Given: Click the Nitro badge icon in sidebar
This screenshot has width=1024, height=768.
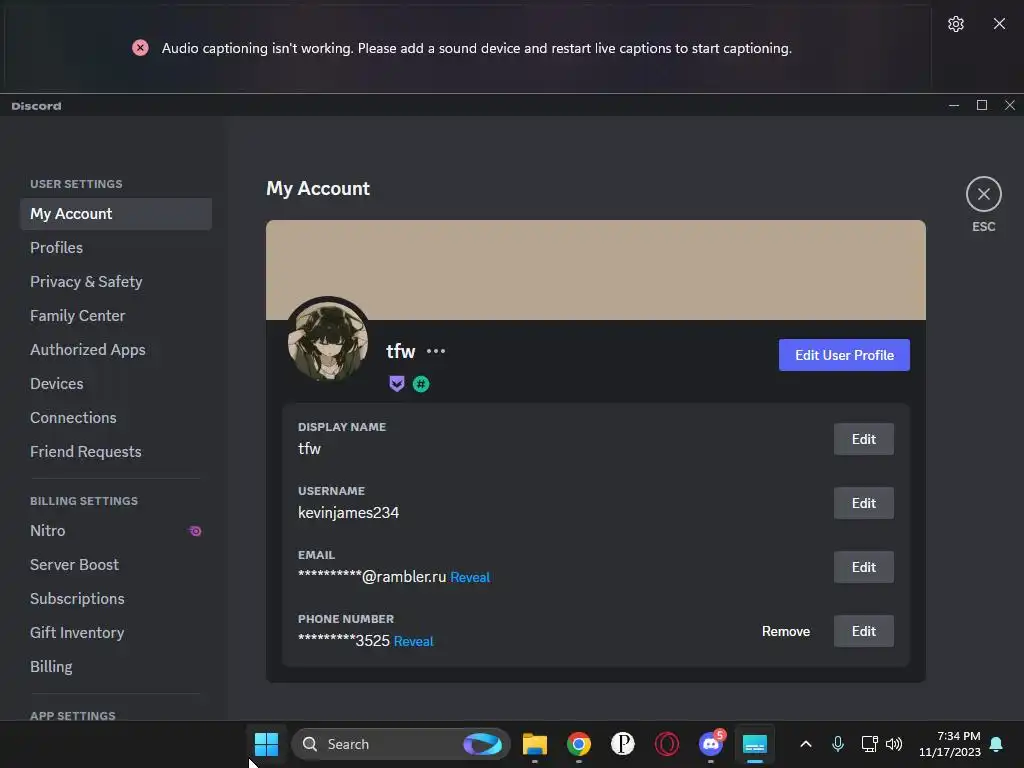Looking at the screenshot, I should [195, 531].
